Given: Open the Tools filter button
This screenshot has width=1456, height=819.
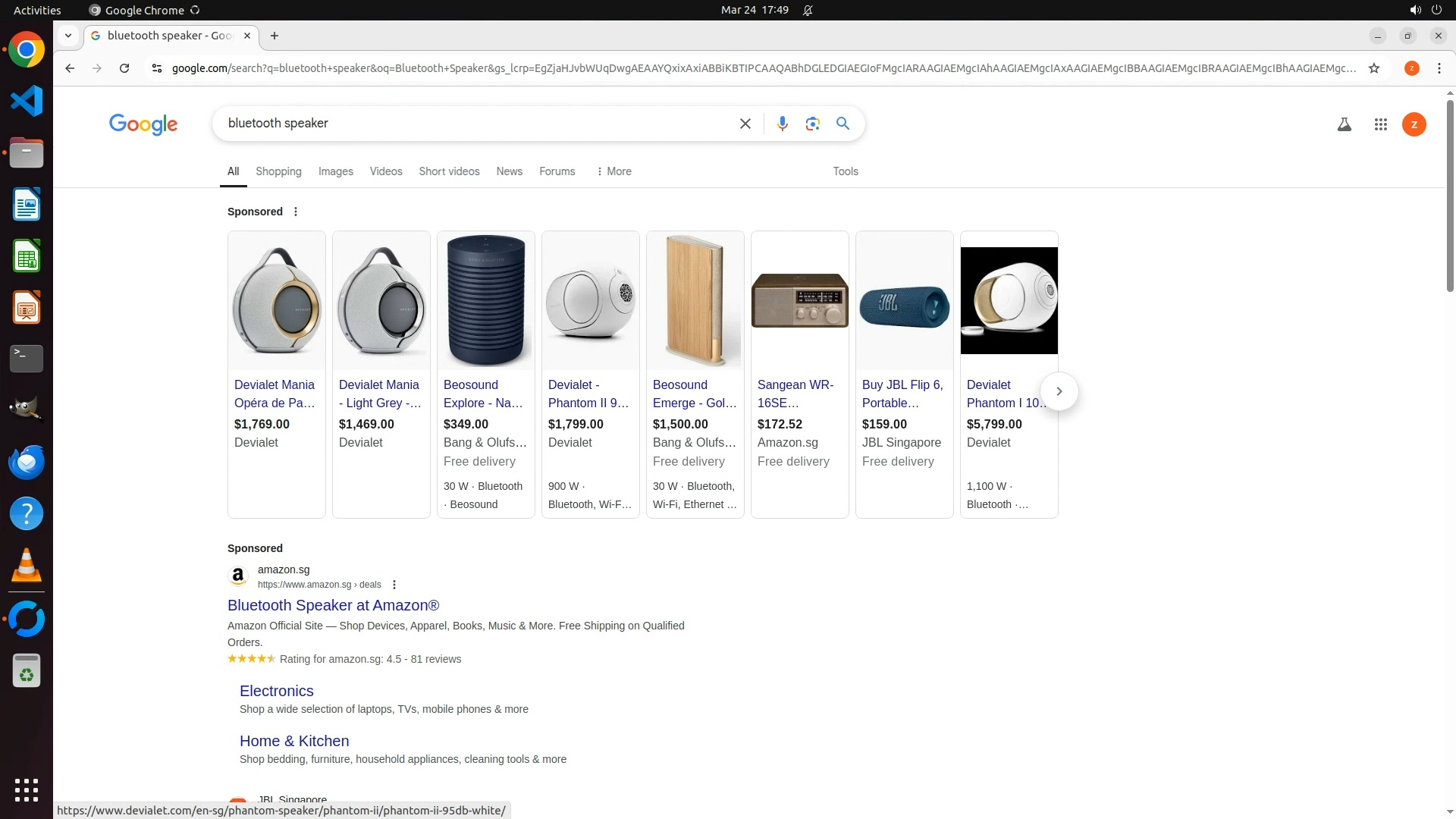Looking at the screenshot, I should click(845, 171).
